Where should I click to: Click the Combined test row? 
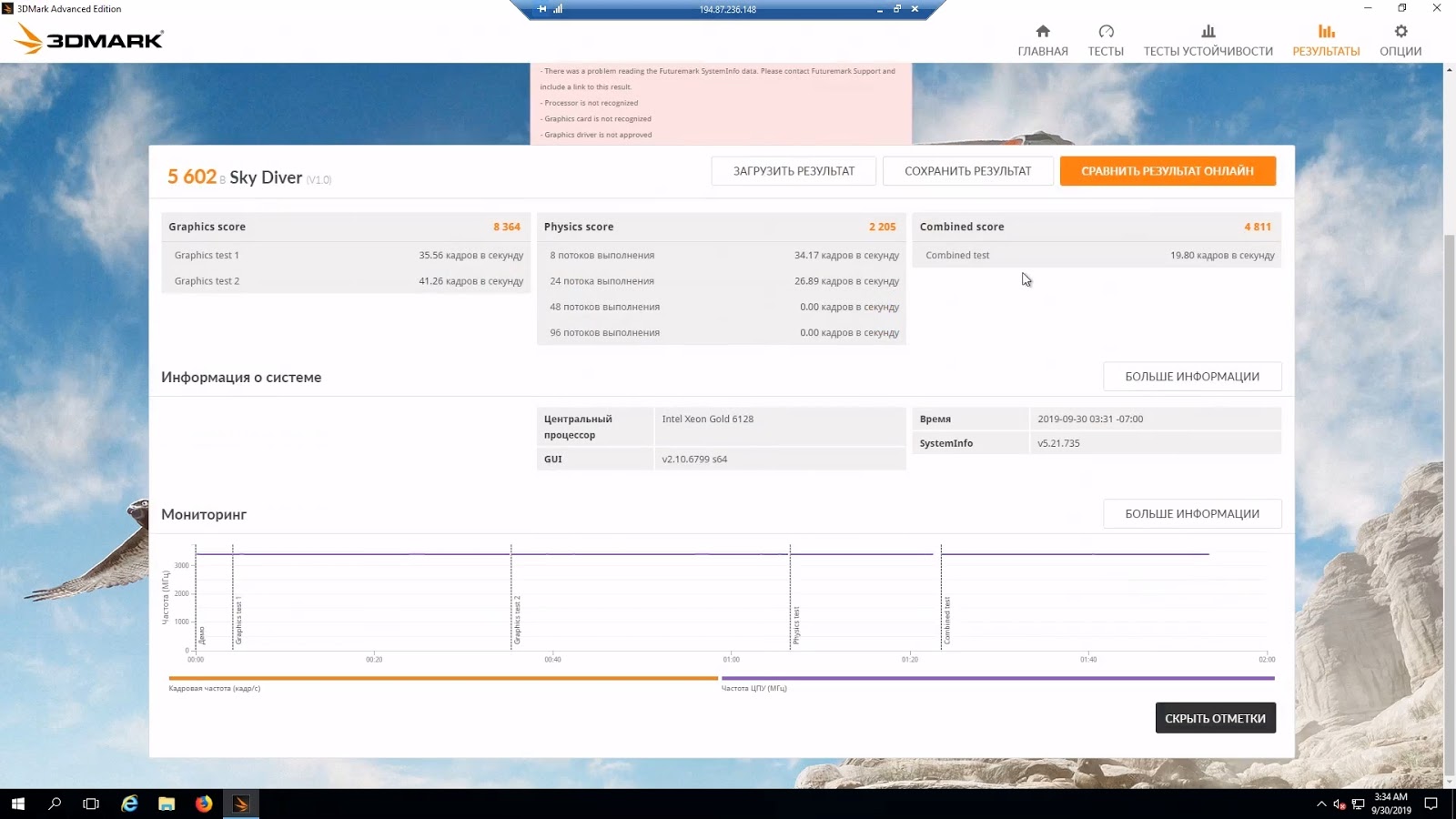(1097, 255)
